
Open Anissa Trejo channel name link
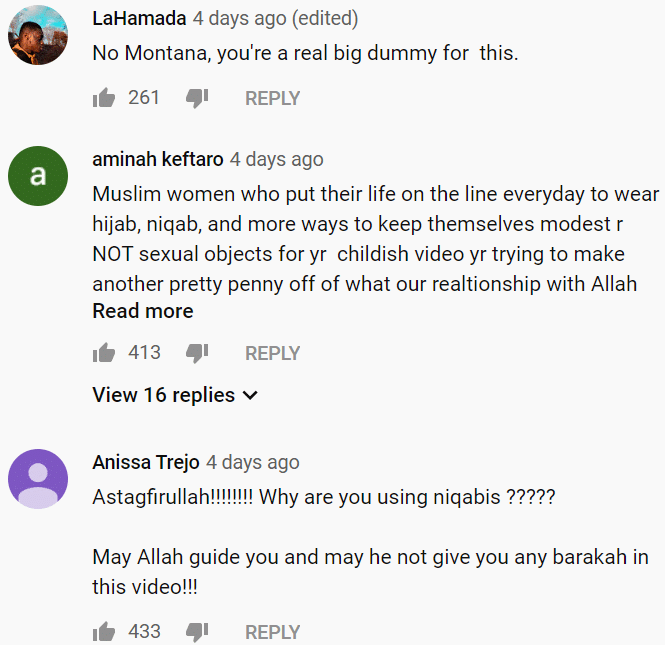tap(146, 462)
